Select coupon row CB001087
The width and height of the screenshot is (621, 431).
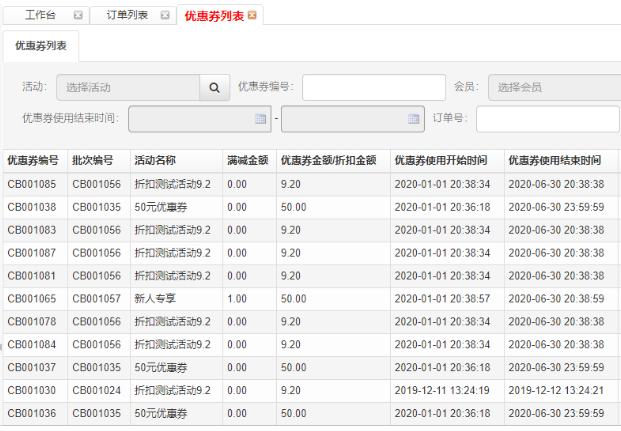click(312, 253)
